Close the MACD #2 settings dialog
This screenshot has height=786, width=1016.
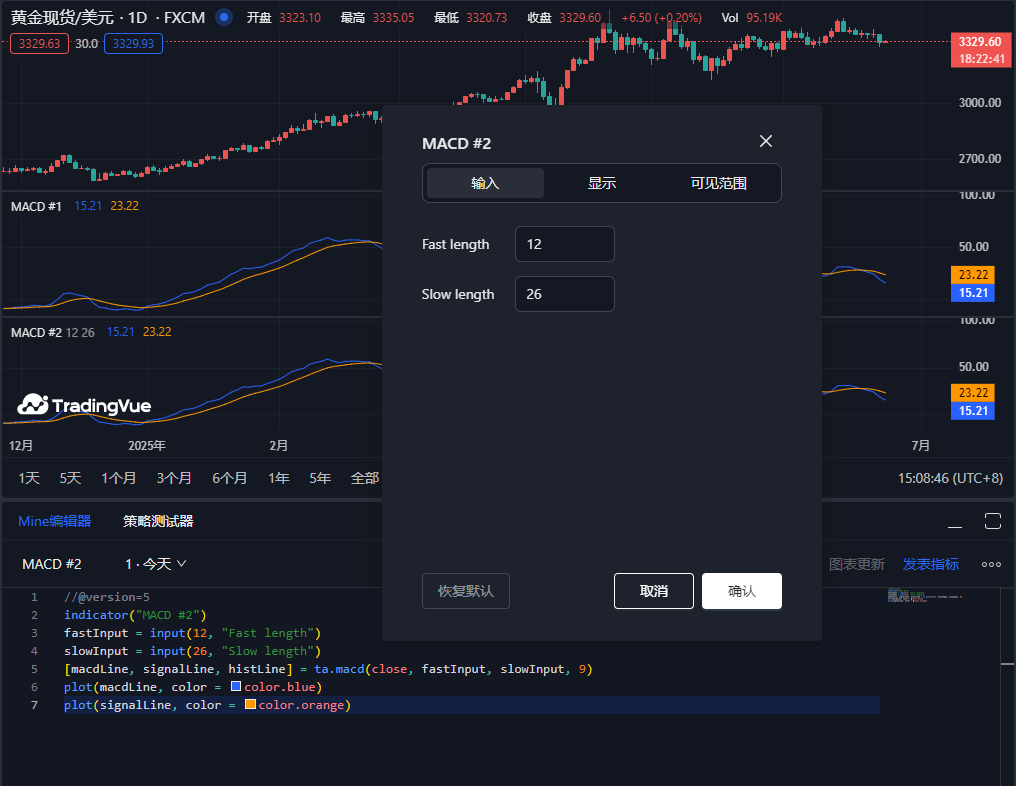[766, 141]
